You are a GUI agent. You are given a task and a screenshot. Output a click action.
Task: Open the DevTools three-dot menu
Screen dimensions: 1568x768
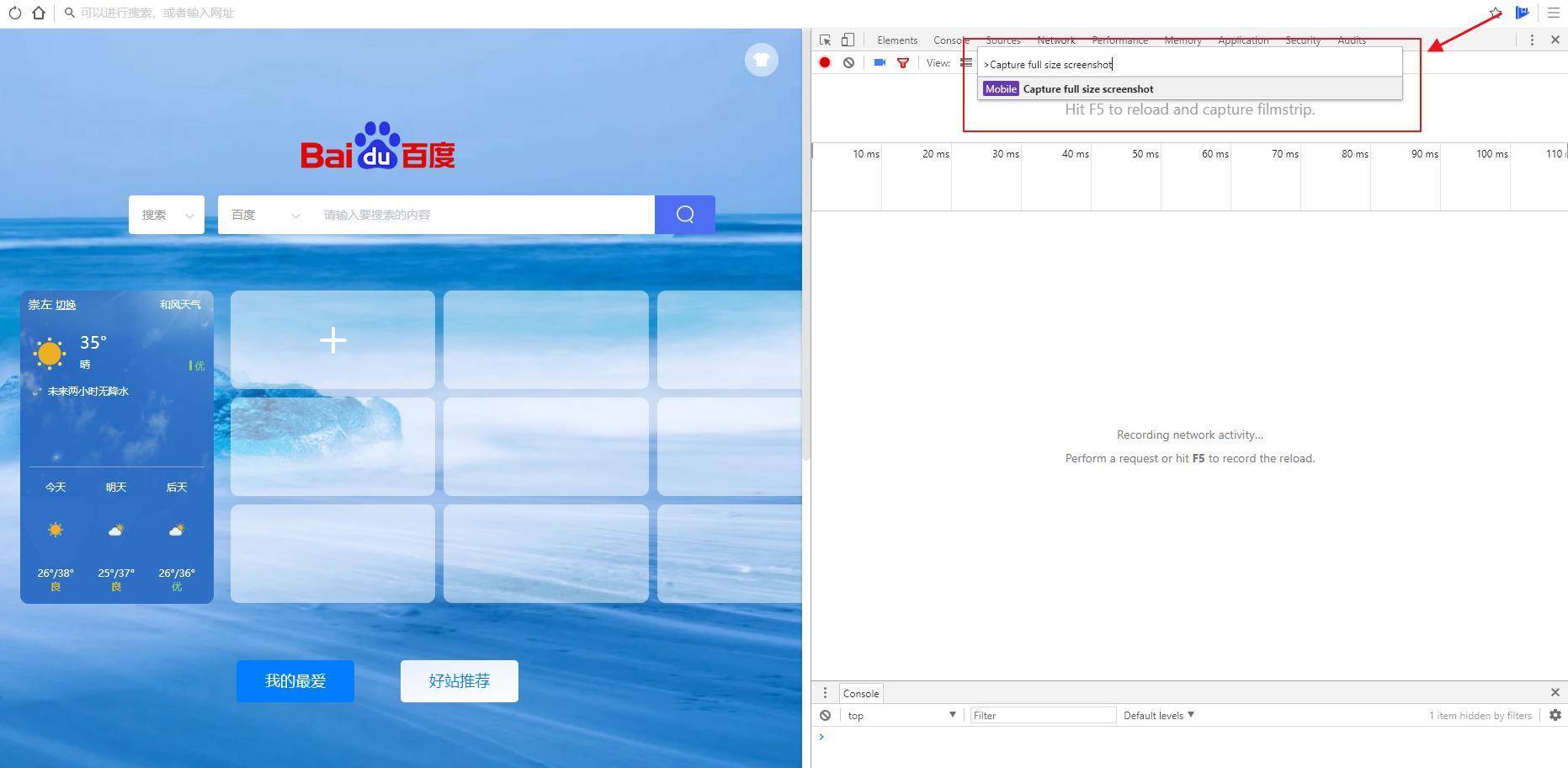point(1532,40)
